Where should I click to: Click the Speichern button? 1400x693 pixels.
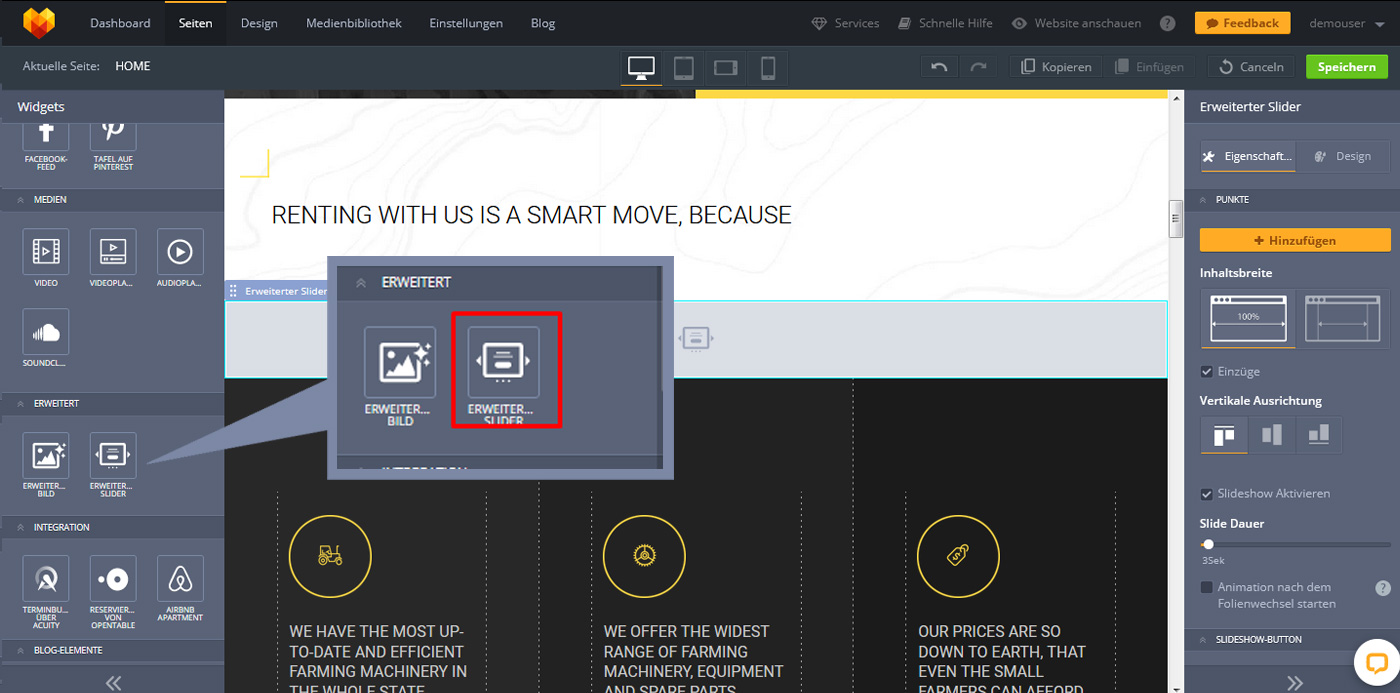coord(1346,67)
